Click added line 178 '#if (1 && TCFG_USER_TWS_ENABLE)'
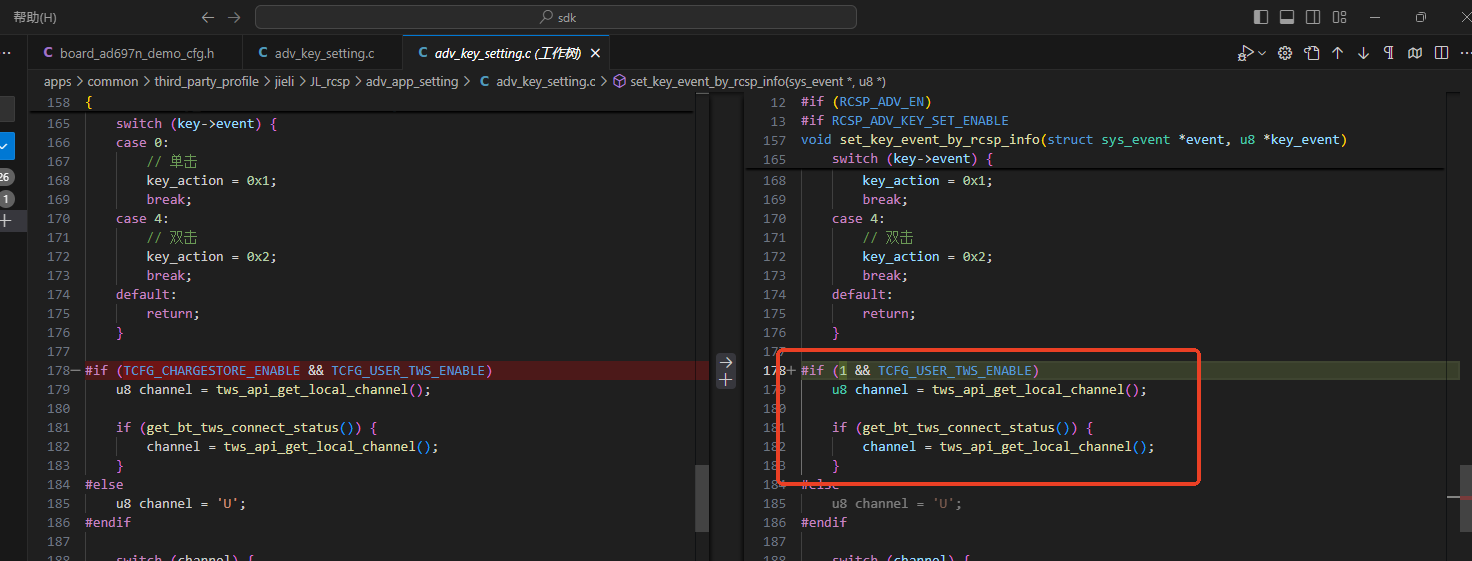The height and width of the screenshot is (561, 1472). (920, 370)
